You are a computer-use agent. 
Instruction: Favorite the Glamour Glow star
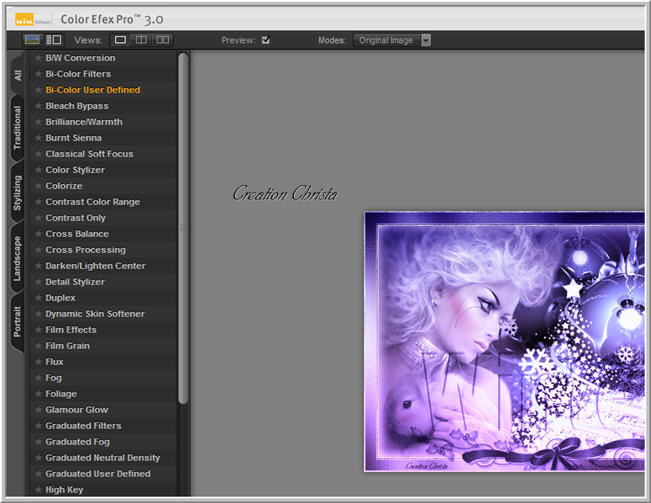(x=38, y=410)
